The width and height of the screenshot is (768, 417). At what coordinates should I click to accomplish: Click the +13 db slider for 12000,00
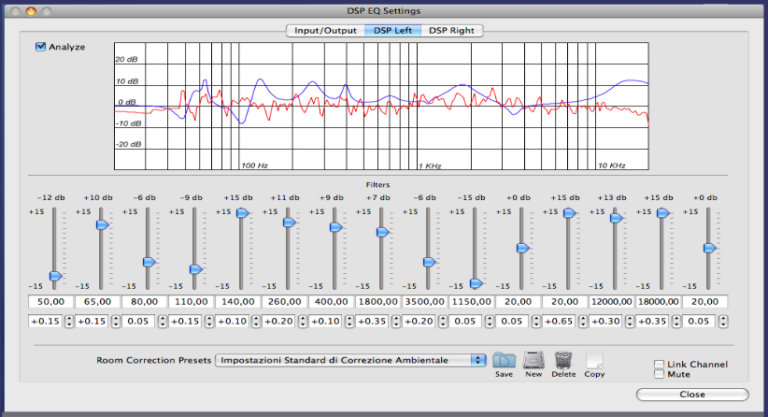pyautogui.click(x=616, y=218)
